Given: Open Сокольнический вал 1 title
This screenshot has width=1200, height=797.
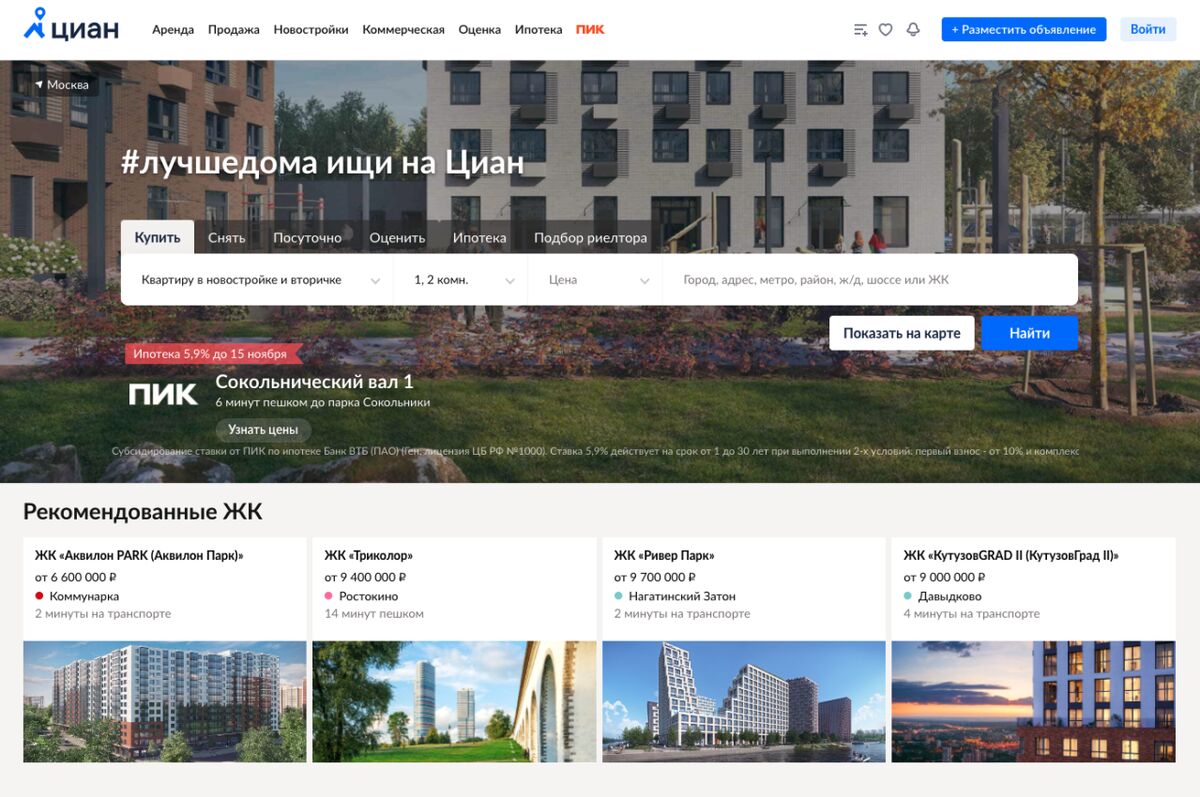Looking at the screenshot, I should 314,382.
